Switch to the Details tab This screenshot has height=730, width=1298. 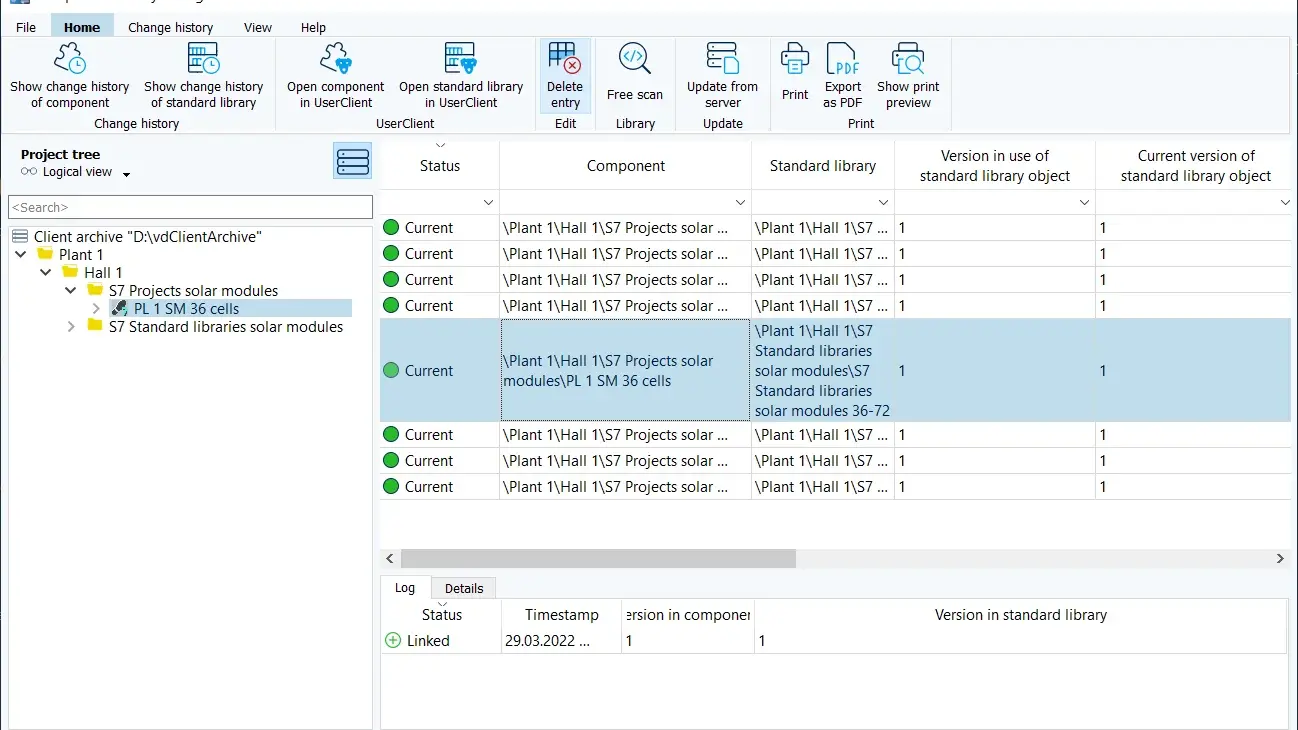[464, 589]
